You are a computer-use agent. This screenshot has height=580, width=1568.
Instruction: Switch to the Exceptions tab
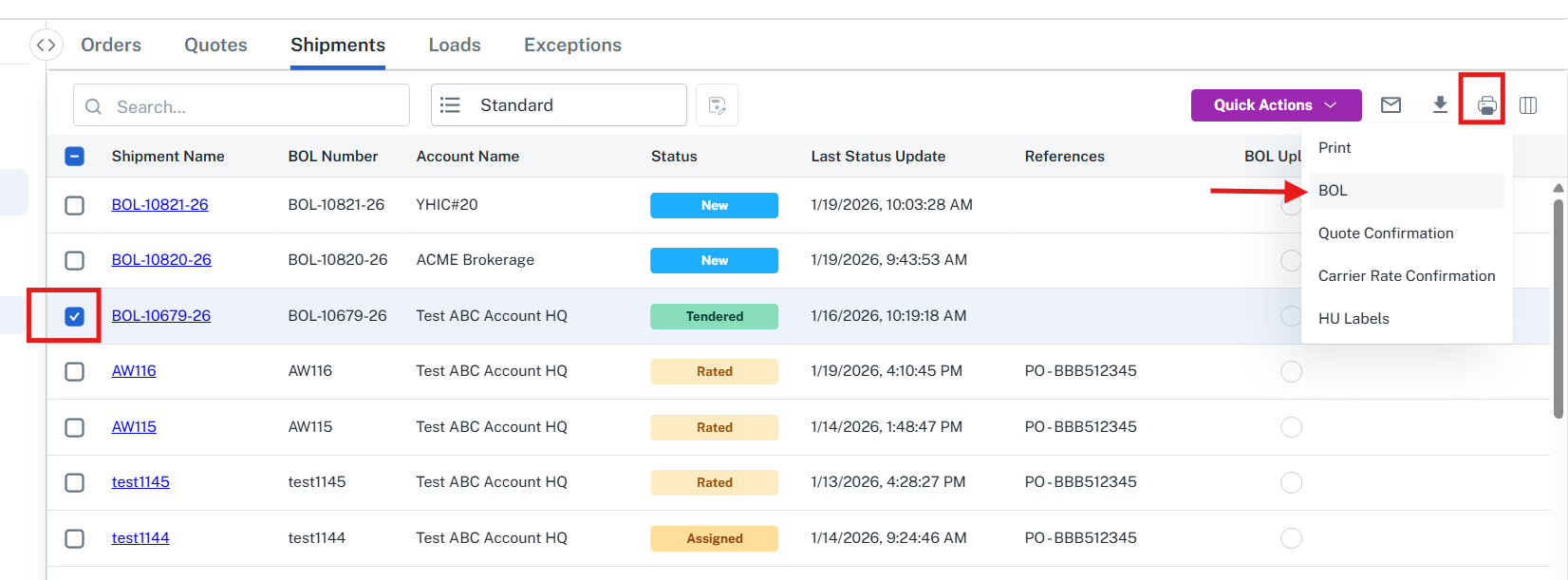572,45
